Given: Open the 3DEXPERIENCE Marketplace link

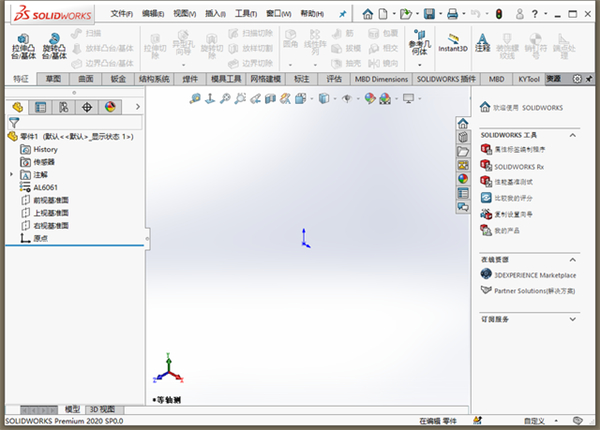Looking at the screenshot, I should pos(536,274).
